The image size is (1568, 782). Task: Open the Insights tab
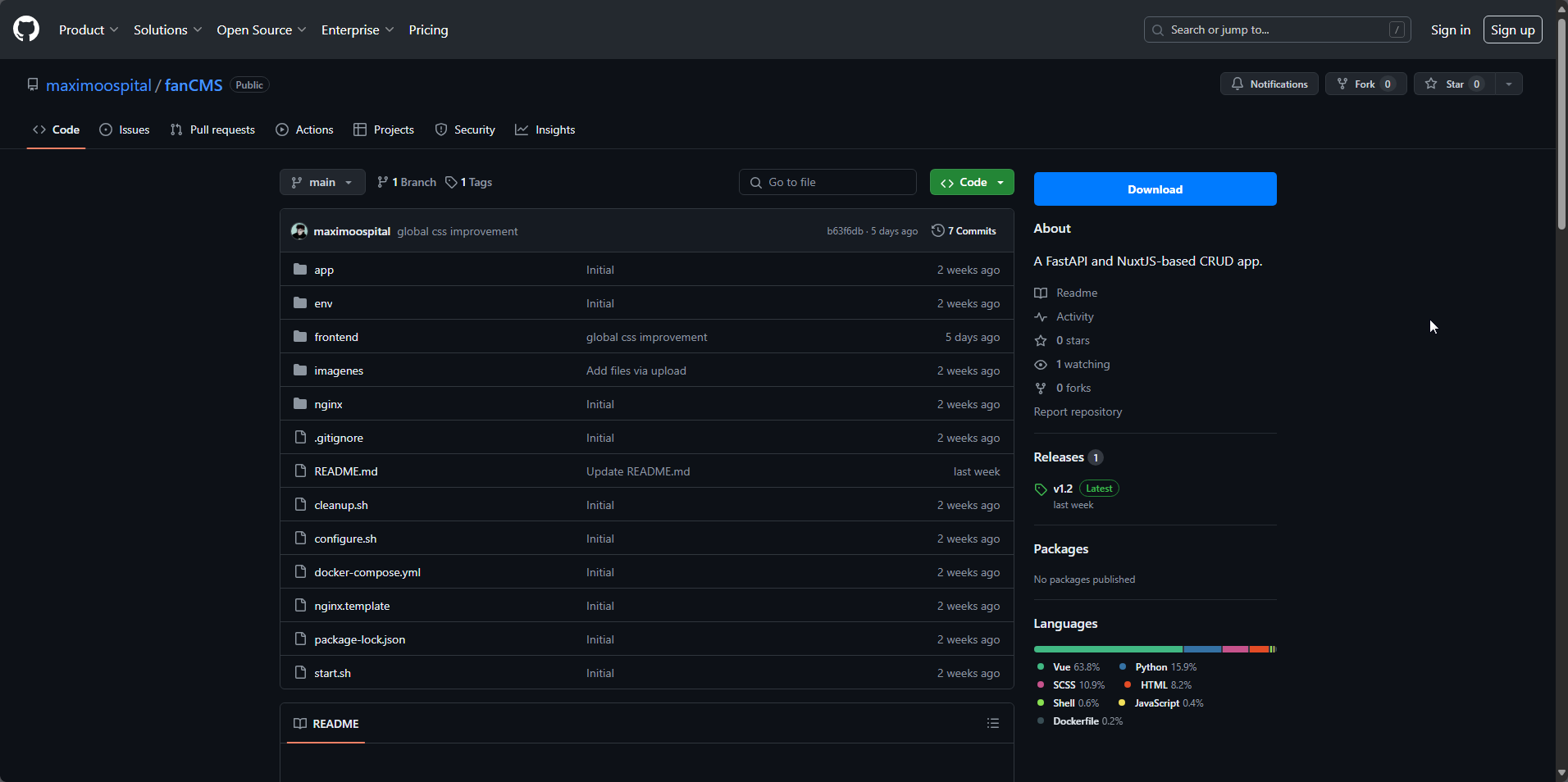tap(545, 130)
